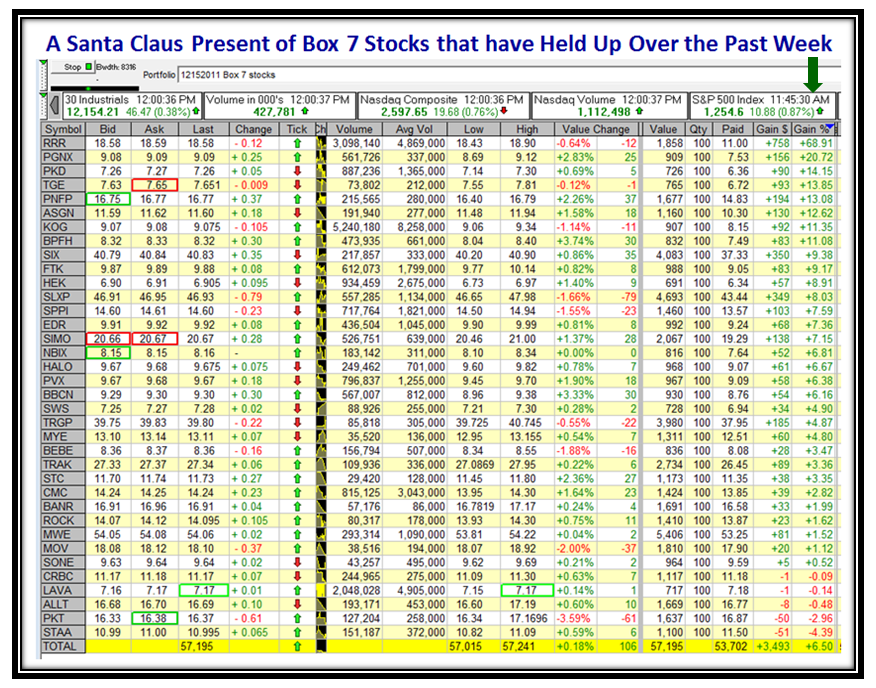Click the red down tick arrow for SPPI
This screenshot has width=876, height=688.
[297, 311]
